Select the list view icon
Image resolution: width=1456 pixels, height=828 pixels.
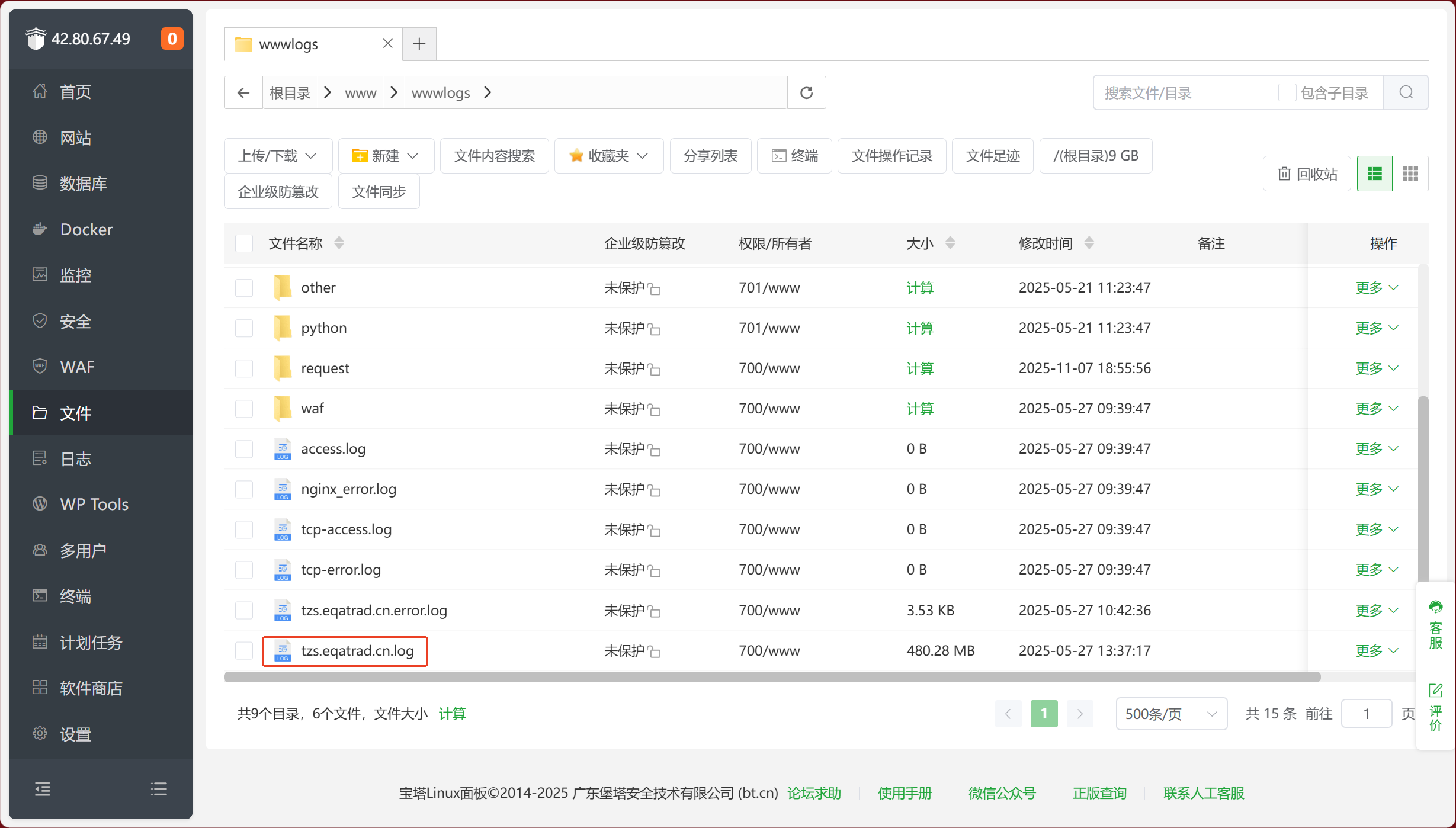[1374, 174]
